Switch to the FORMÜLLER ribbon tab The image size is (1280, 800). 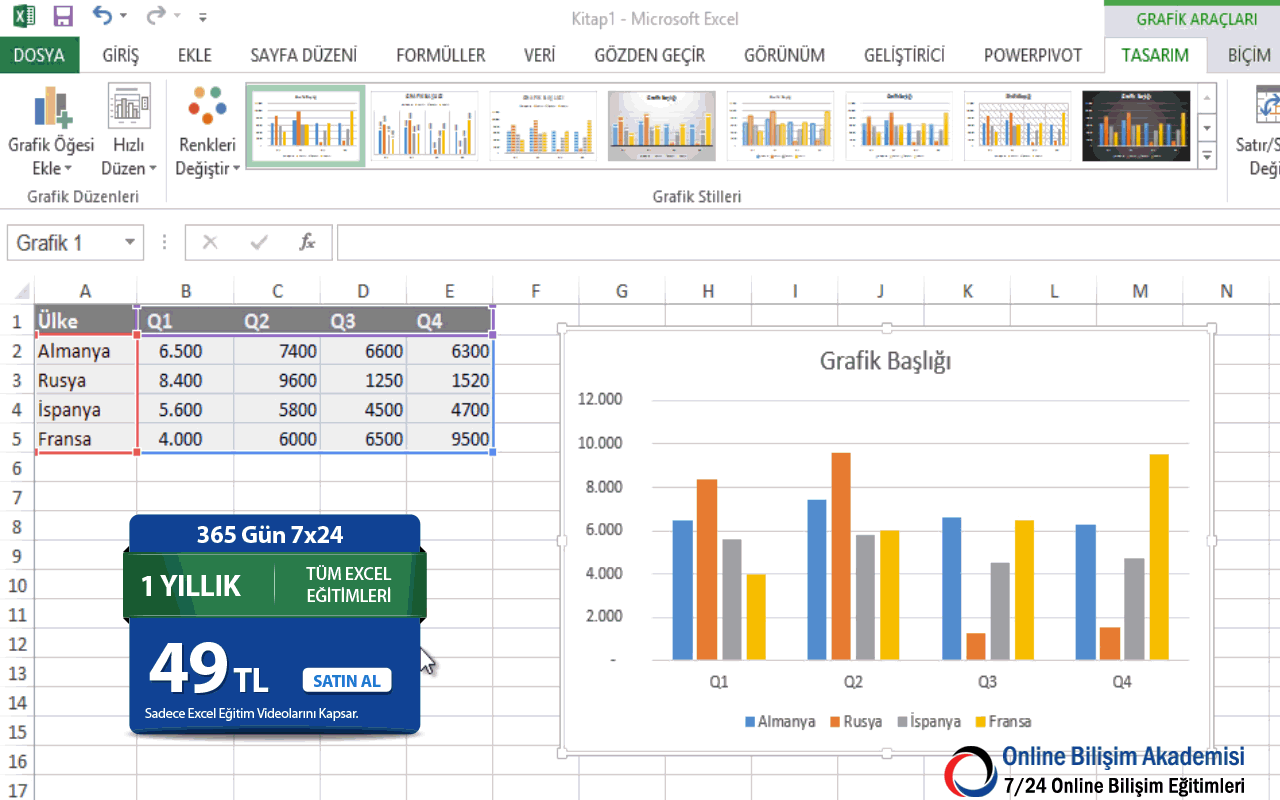pos(440,55)
